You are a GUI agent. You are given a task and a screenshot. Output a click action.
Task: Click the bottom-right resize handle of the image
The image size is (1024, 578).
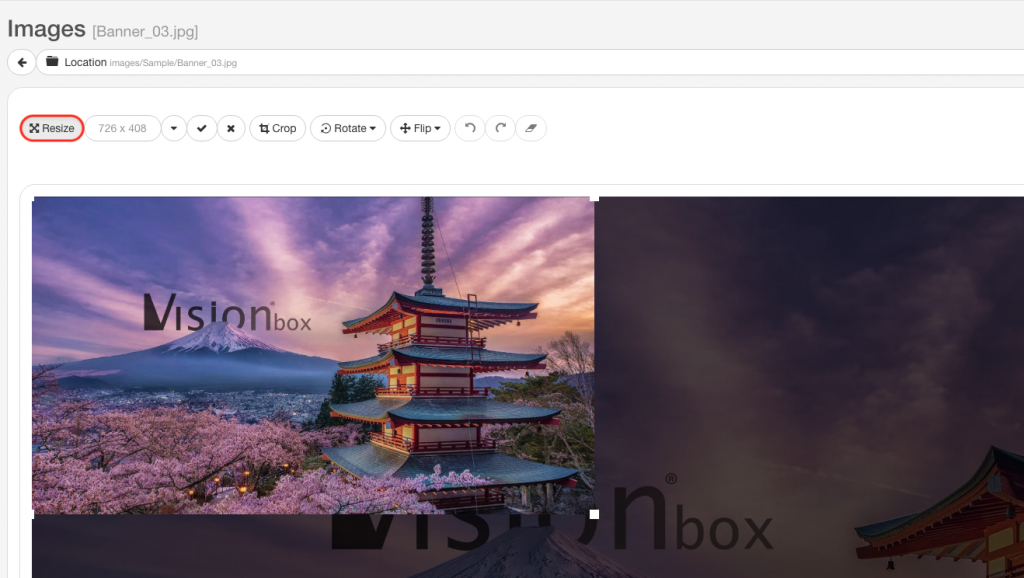[594, 514]
